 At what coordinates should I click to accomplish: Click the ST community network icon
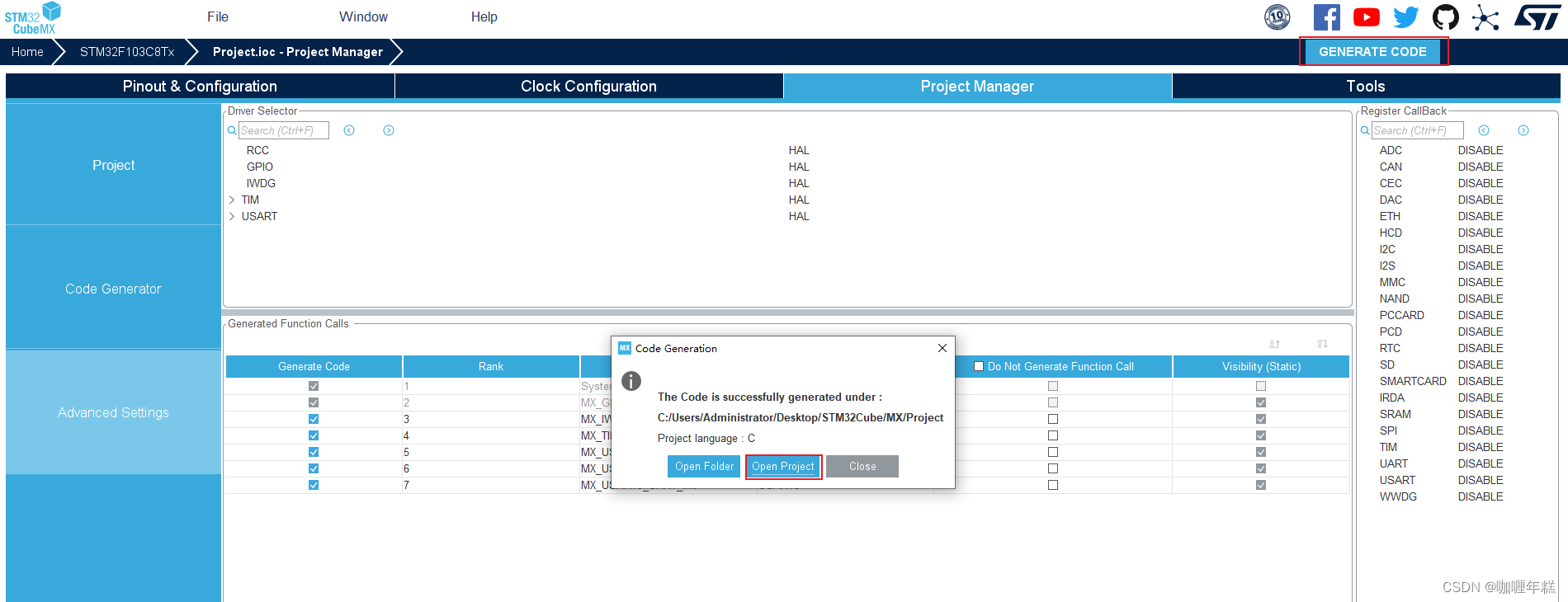[1485, 17]
